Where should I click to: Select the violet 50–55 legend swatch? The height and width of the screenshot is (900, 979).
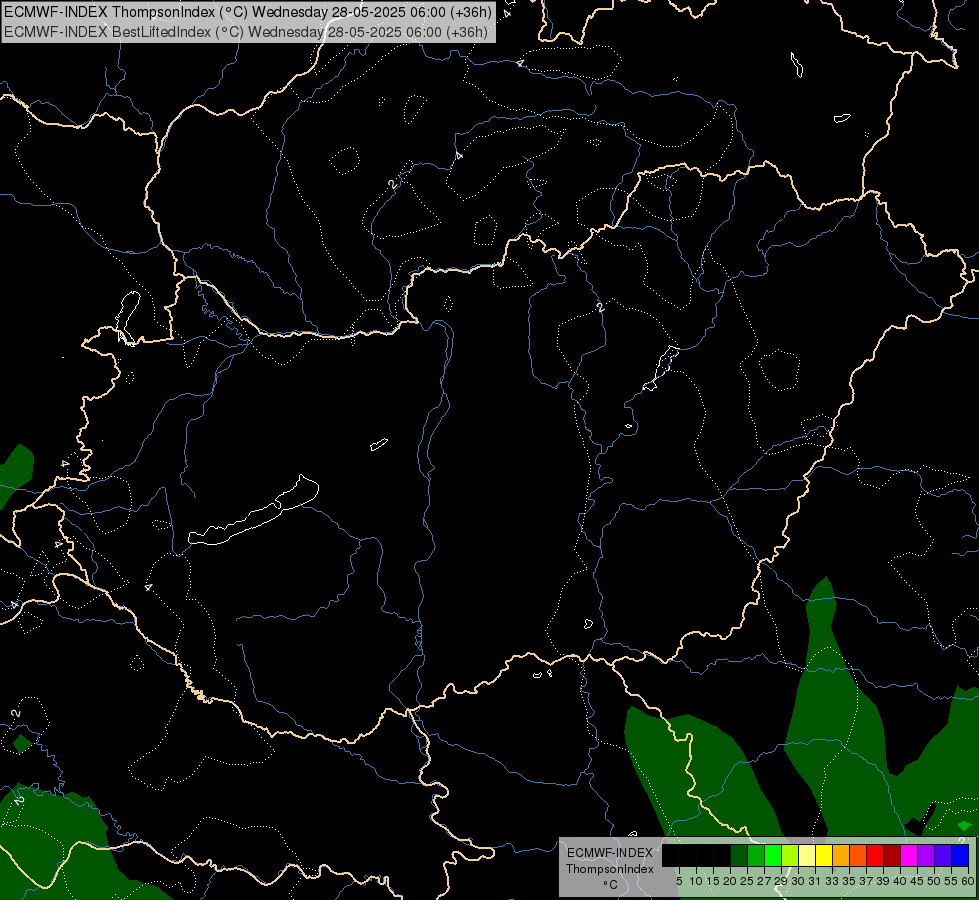click(x=943, y=855)
